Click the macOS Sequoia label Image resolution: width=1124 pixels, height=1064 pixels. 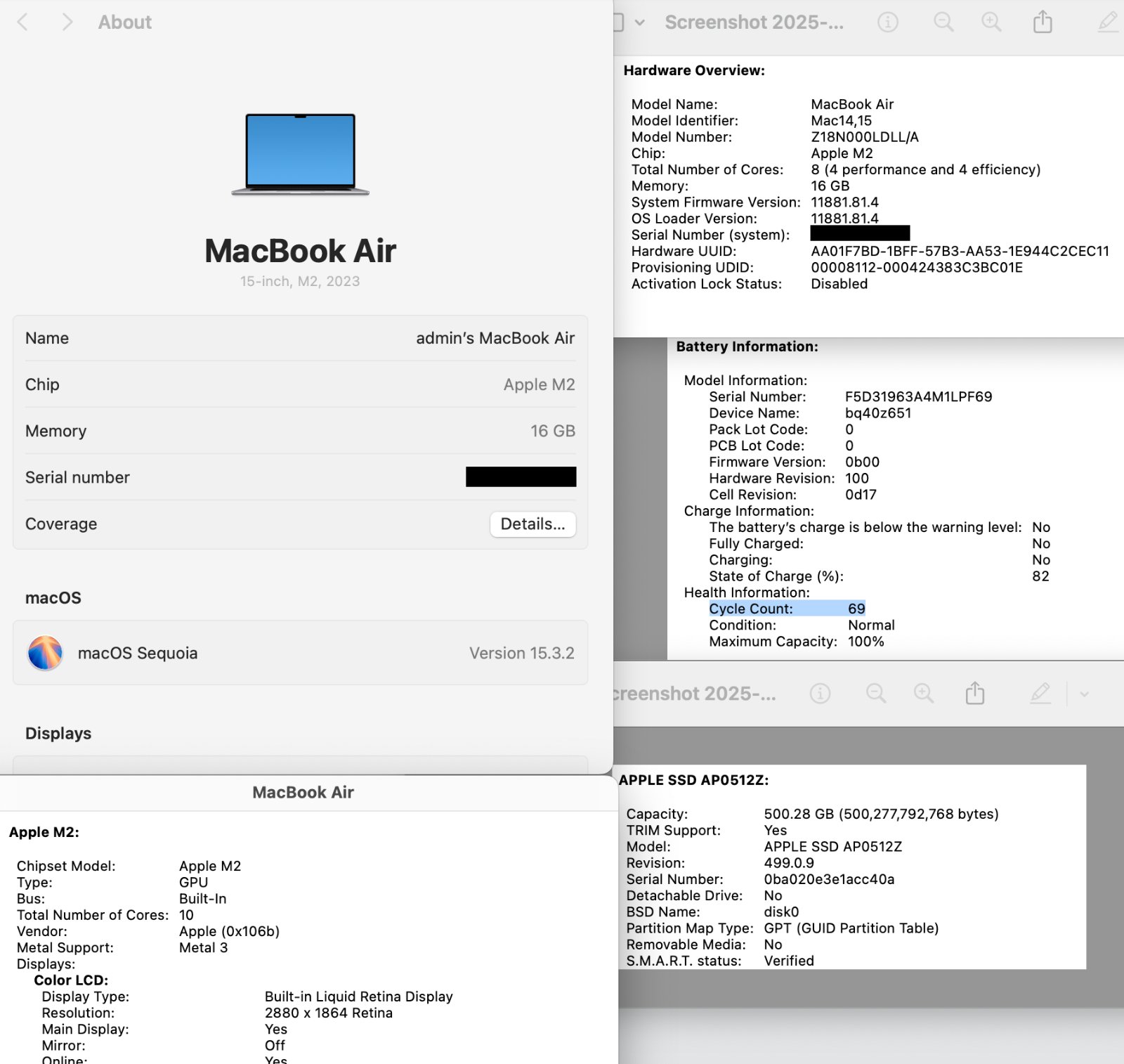click(138, 653)
